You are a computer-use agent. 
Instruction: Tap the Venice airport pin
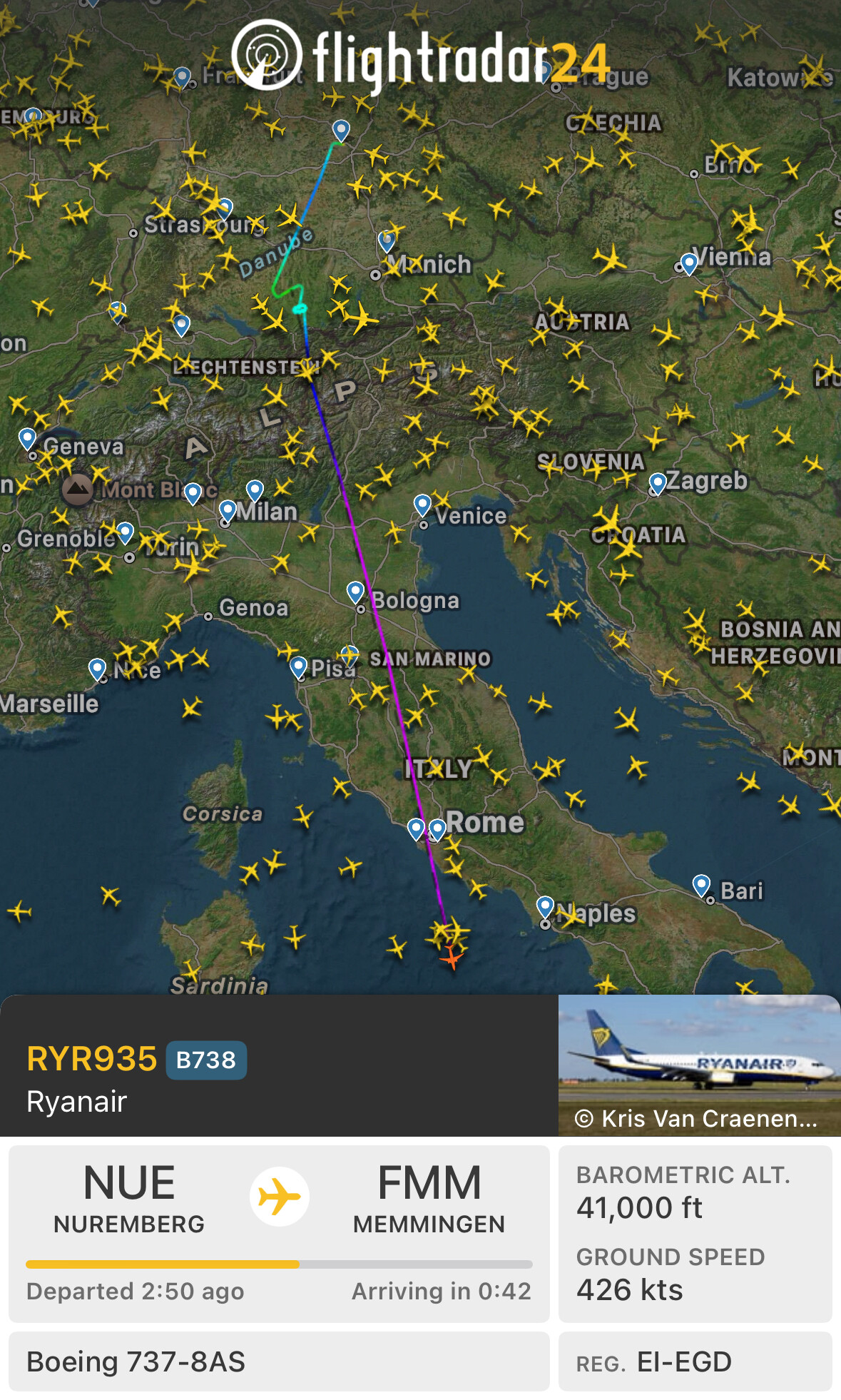pyautogui.click(x=422, y=505)
